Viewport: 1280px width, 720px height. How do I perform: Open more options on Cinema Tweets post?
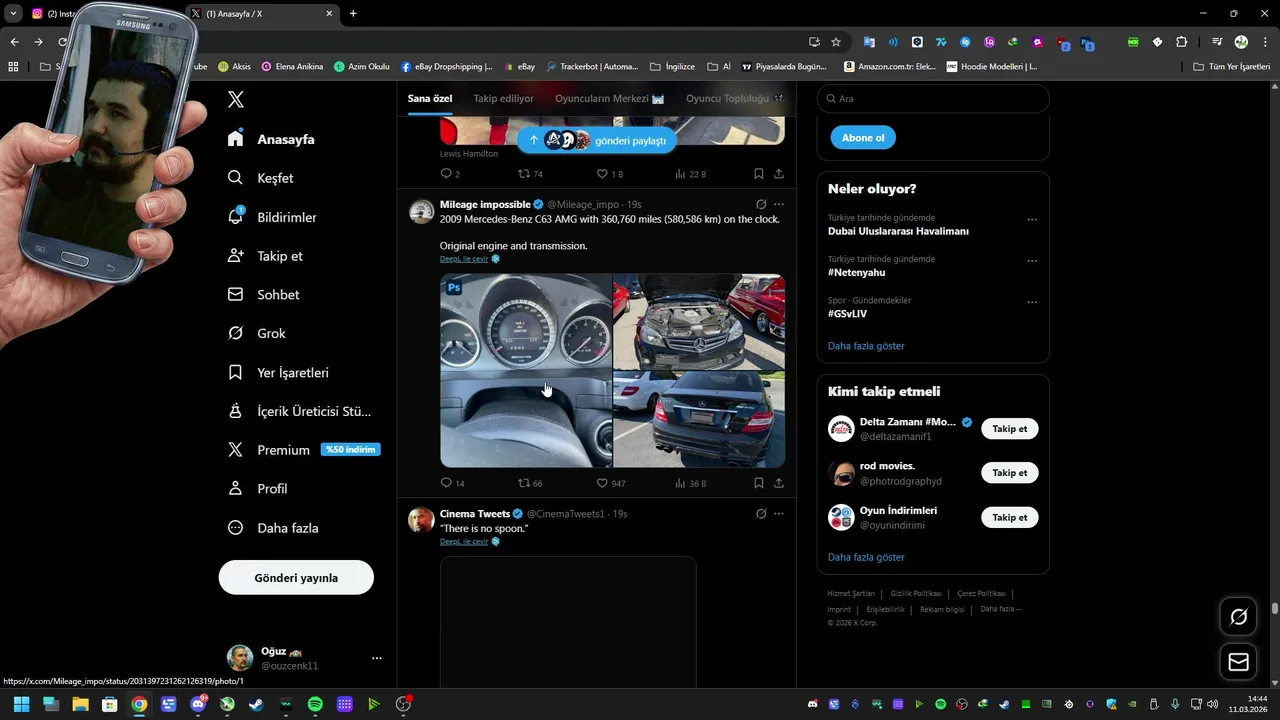click(779, 514)
